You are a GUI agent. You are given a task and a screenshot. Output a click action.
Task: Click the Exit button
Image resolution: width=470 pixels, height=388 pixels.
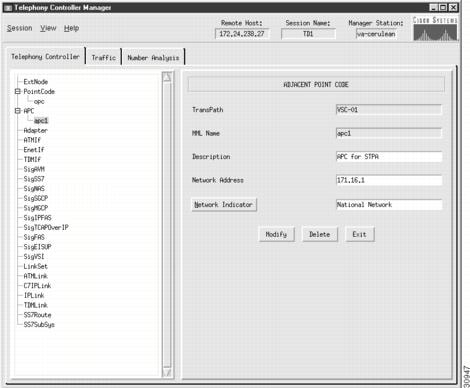click(x=359, y=234)
